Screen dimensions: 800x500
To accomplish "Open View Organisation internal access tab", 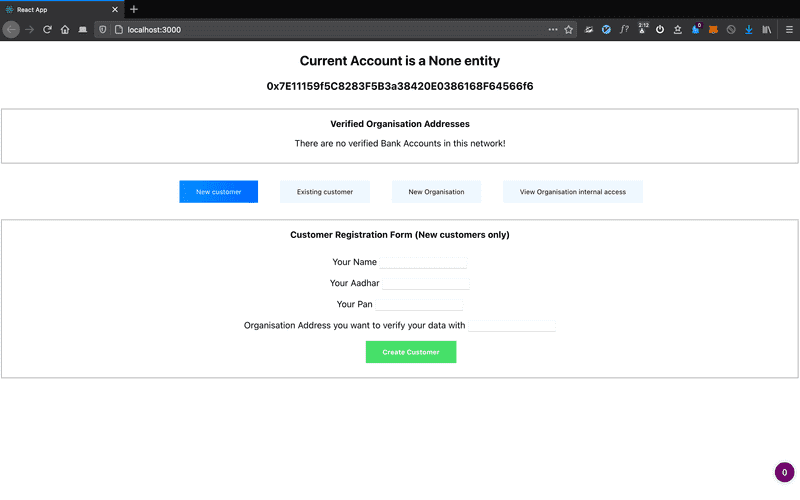I will click(572, 192).
